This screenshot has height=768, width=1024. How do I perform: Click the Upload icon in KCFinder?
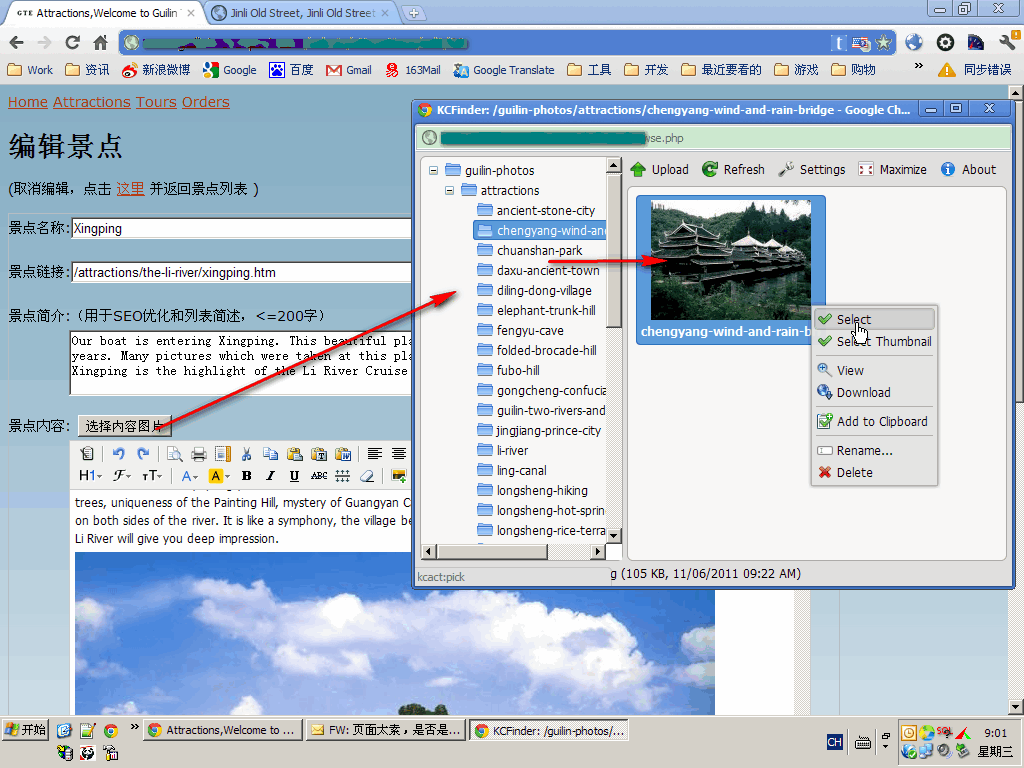[x=638, y=170]
